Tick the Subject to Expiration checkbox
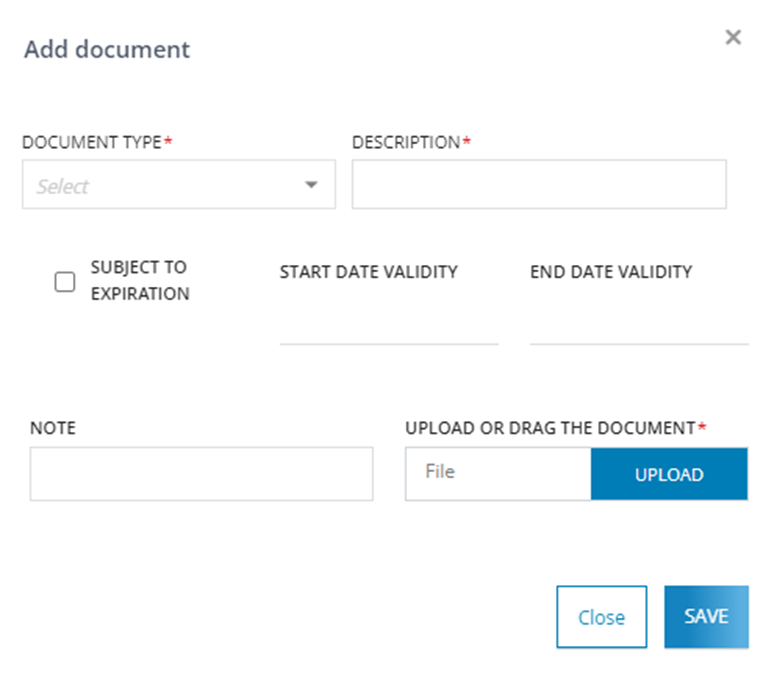Image resolution: width=777 pixels, height=673 pixels. [65, 282]
